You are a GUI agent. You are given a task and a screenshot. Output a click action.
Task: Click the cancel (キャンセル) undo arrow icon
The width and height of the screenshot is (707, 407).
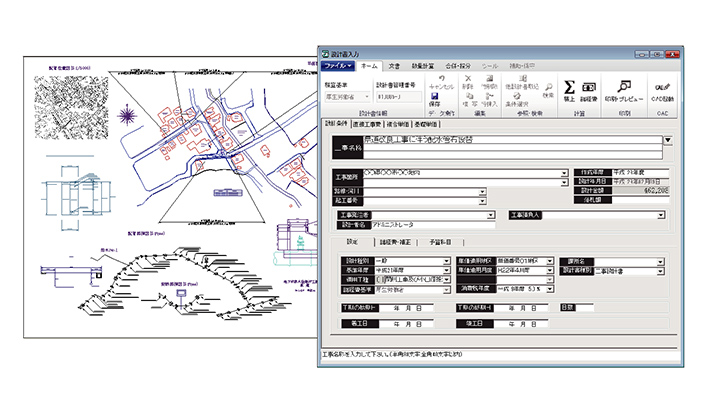[441, 78]
